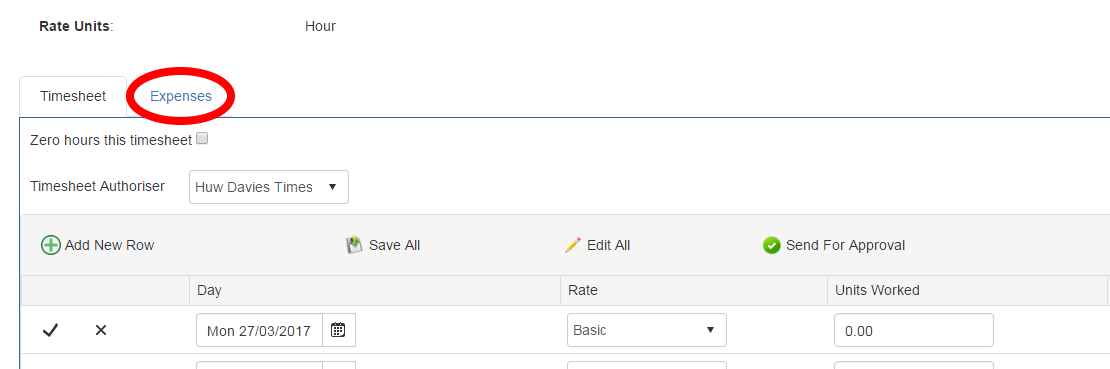This screenshot has width=1110, height=369.
Task: Select the Timesheet tab
Action: [73, 96]
